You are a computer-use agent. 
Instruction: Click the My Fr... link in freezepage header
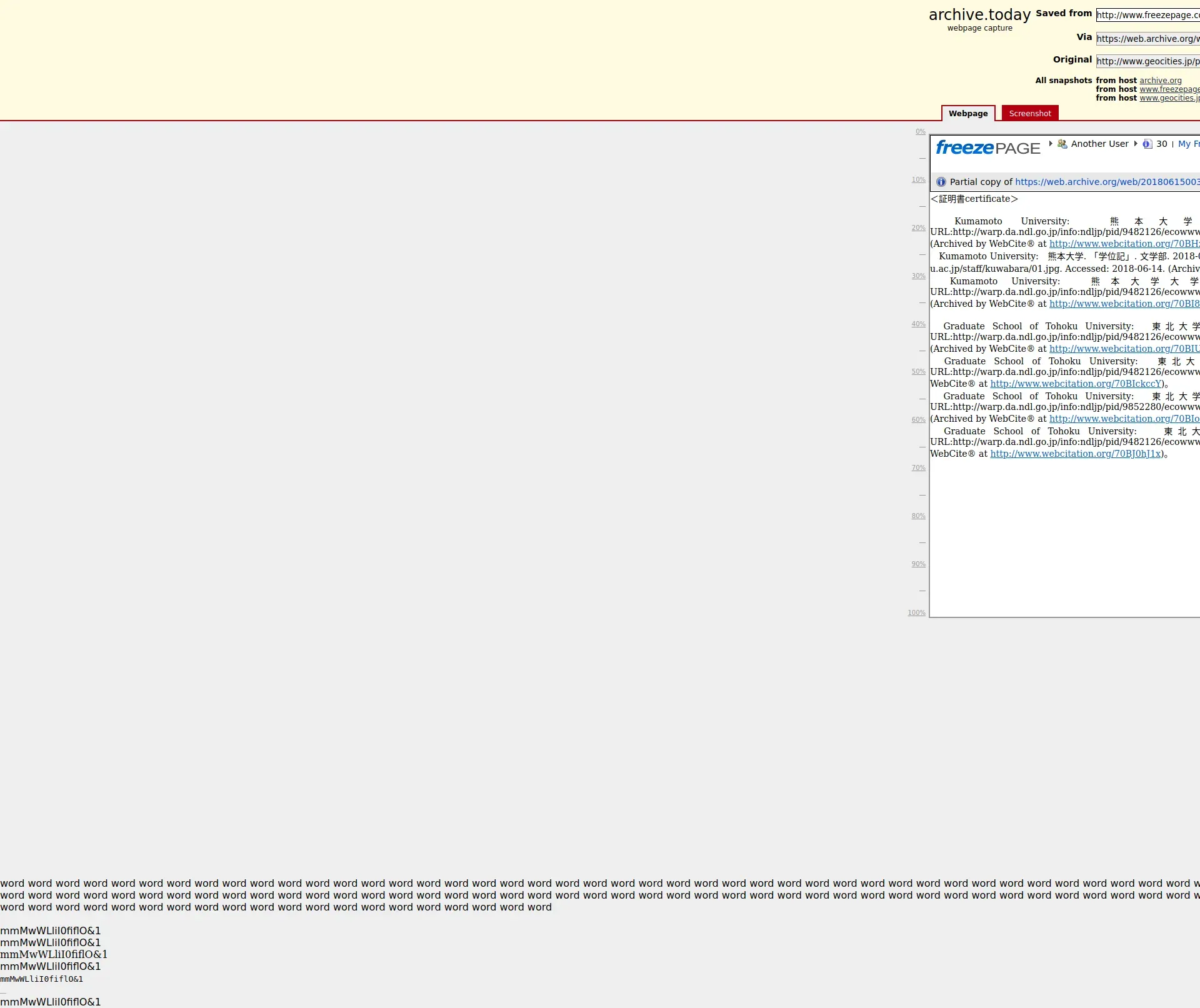pyautogui.click(x=1188, y=144)
